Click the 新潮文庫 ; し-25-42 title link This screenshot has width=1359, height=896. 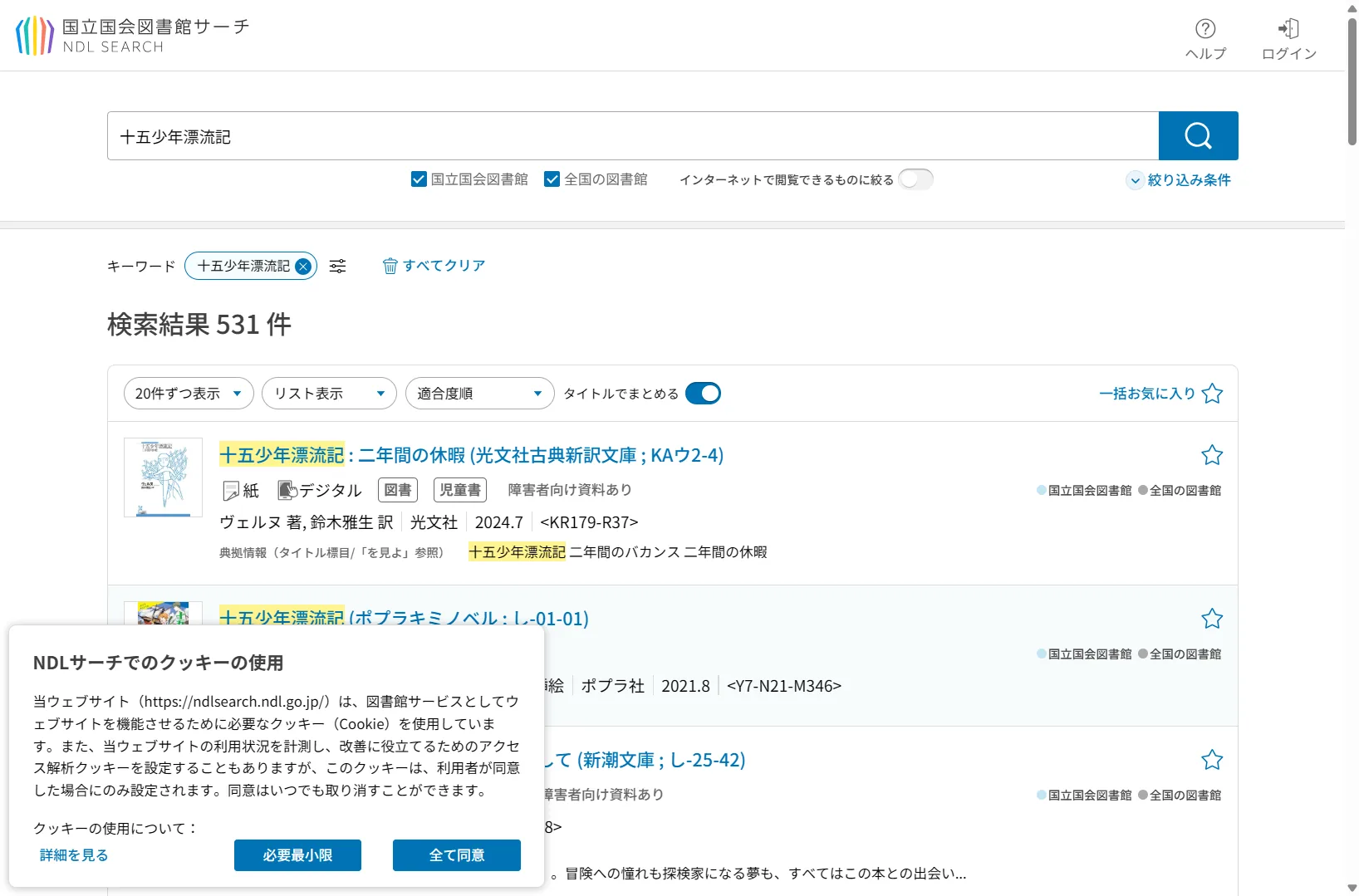point(645,760)
